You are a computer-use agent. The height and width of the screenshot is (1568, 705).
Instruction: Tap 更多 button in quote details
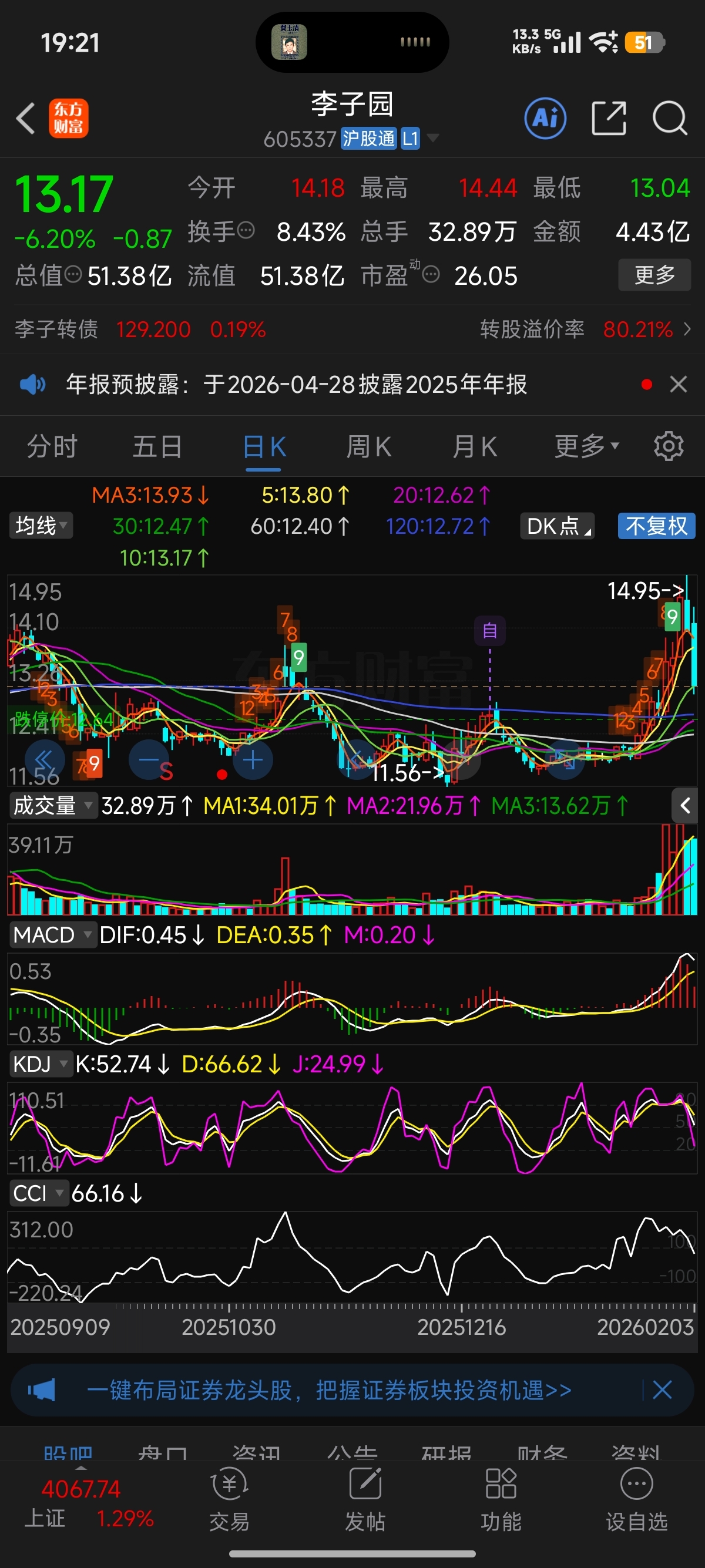click(654, 274)
